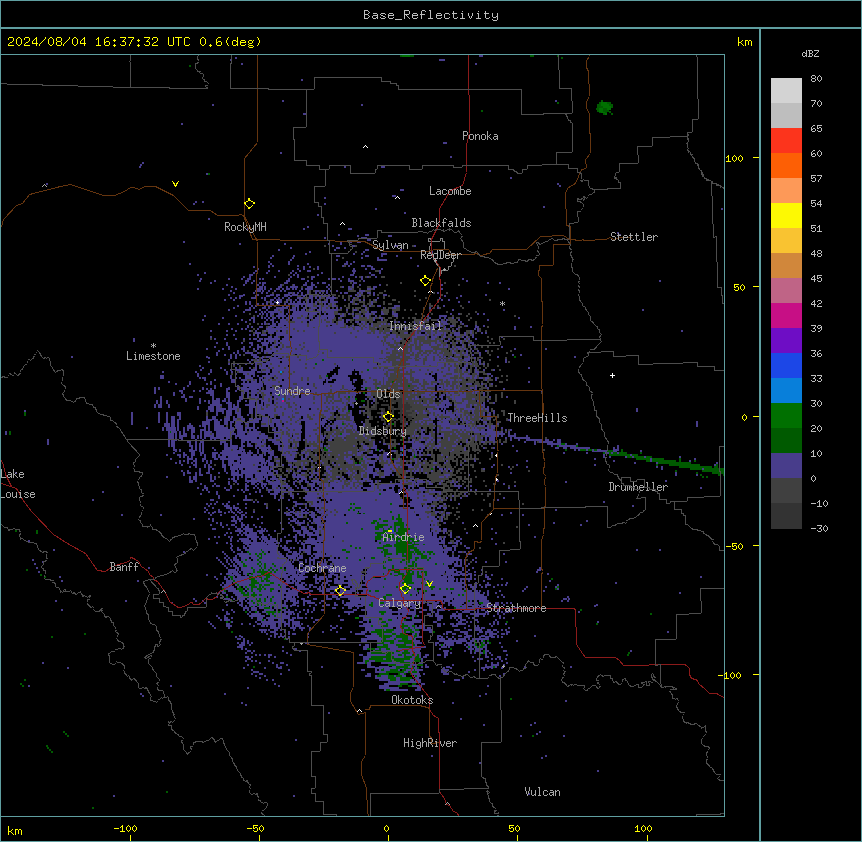The height and width of the screenshot is (842, 862).
Task: Click the -50 tick on the bottom axis
Action: click(x=255, y=828)
